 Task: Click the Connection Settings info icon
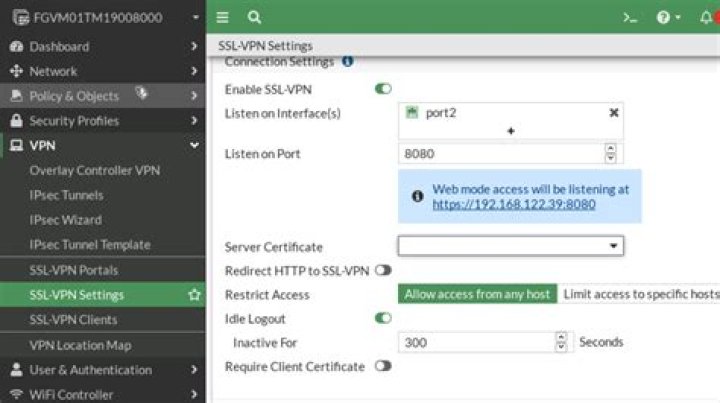click(348, 62)
